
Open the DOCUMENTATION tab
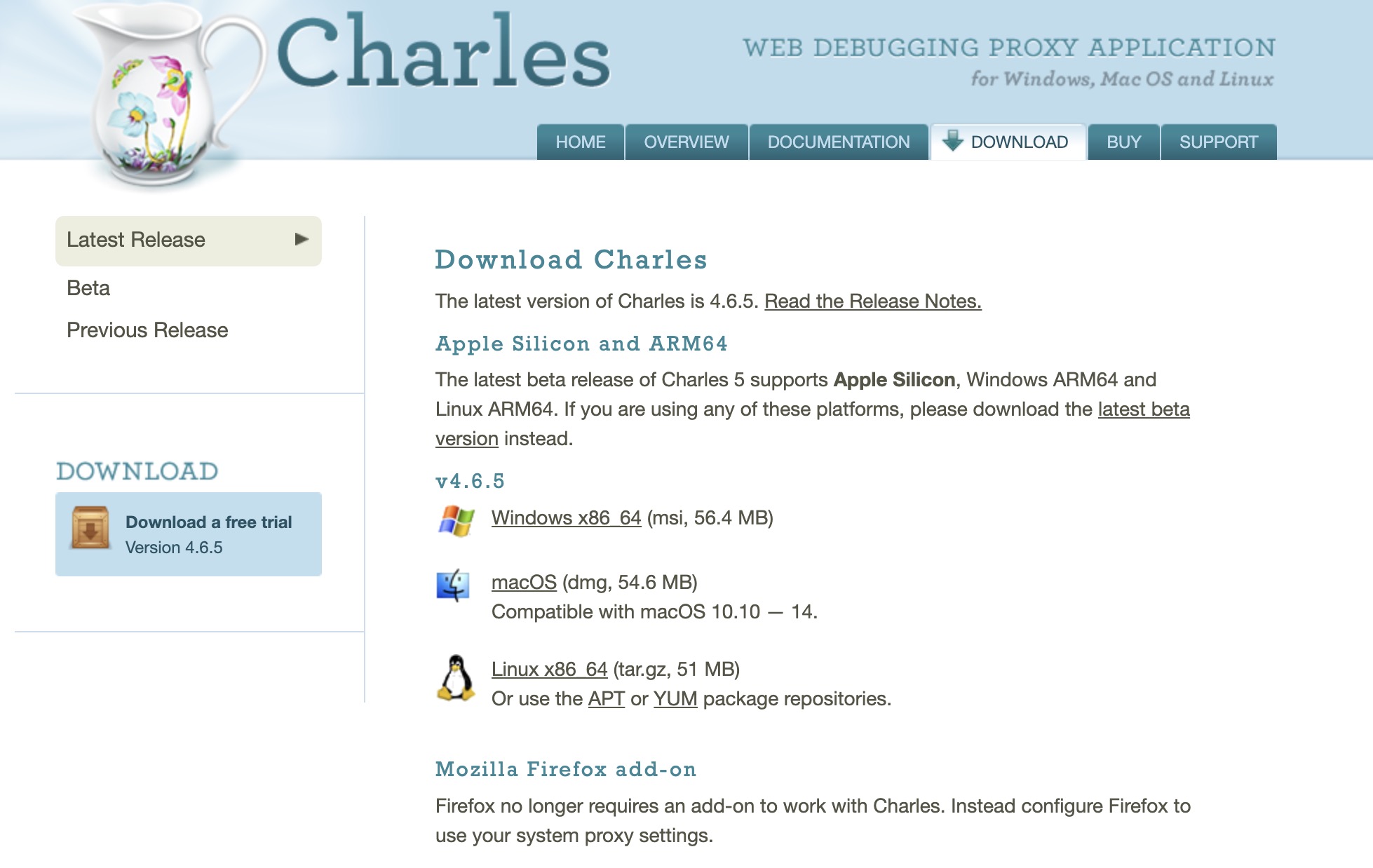[839, 142]
